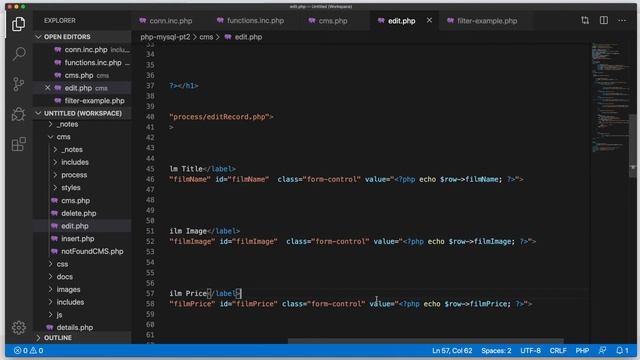This screenshot has height=360, width=640.
Task: Select functions.inc.php in Open Editors
Action: pyautogui.click(x=93, y=62)
